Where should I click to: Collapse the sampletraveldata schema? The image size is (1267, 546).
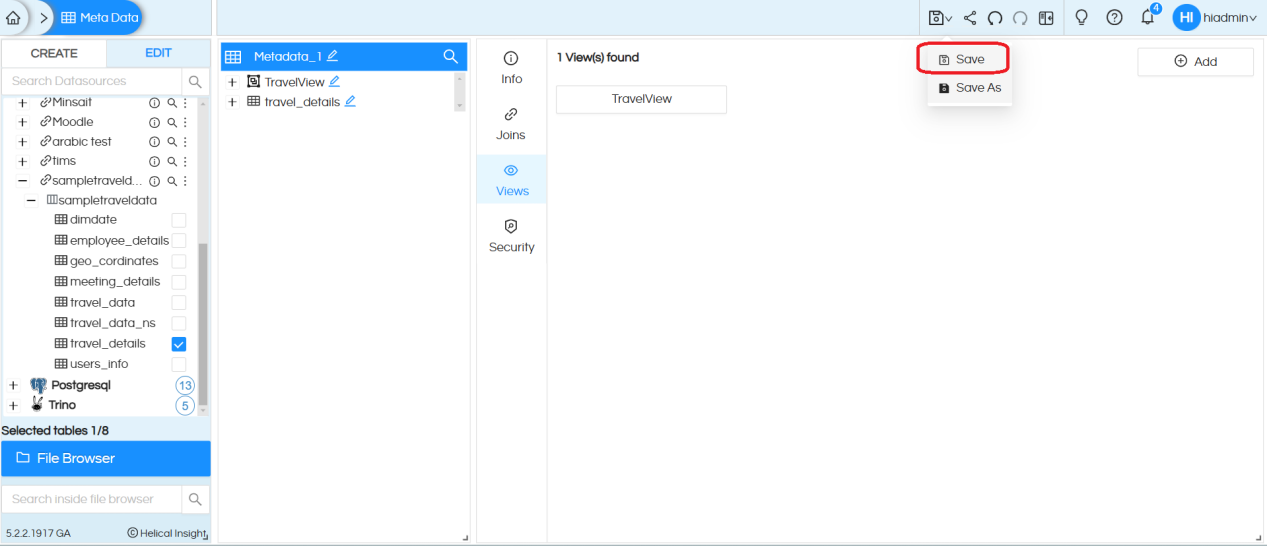click(x=31, y=200)
